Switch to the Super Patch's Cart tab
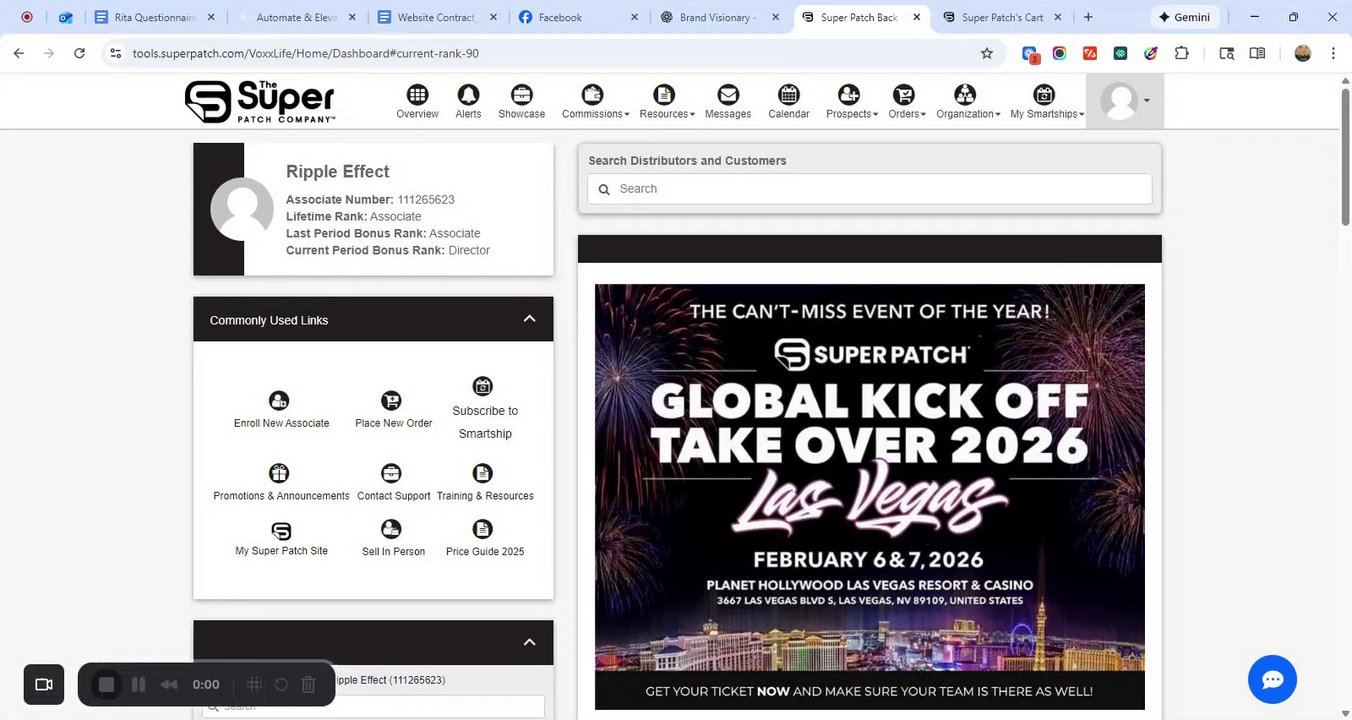The image size is (1352, 720). [x=1002, y=17]
